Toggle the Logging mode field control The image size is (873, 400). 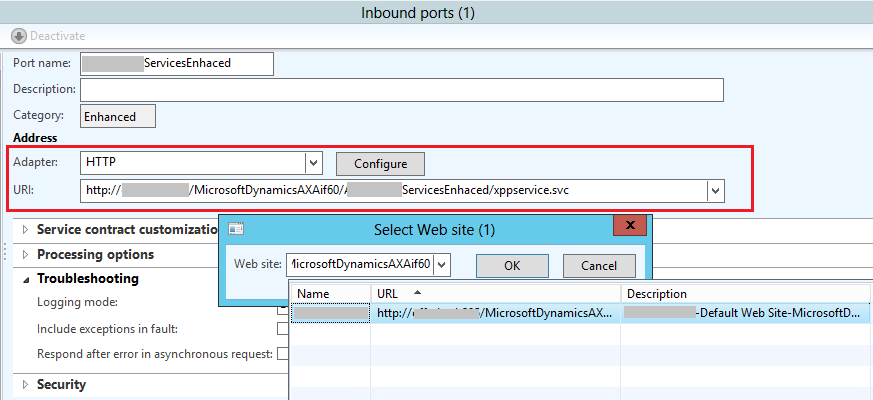(x=282, y=303)
